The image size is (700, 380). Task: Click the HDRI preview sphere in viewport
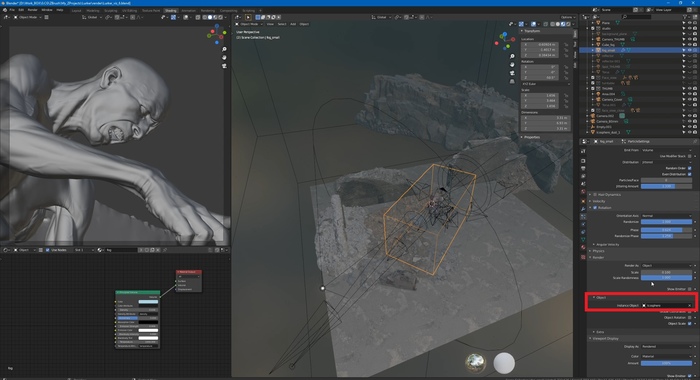pyautogui.click(x=475, y=363)
